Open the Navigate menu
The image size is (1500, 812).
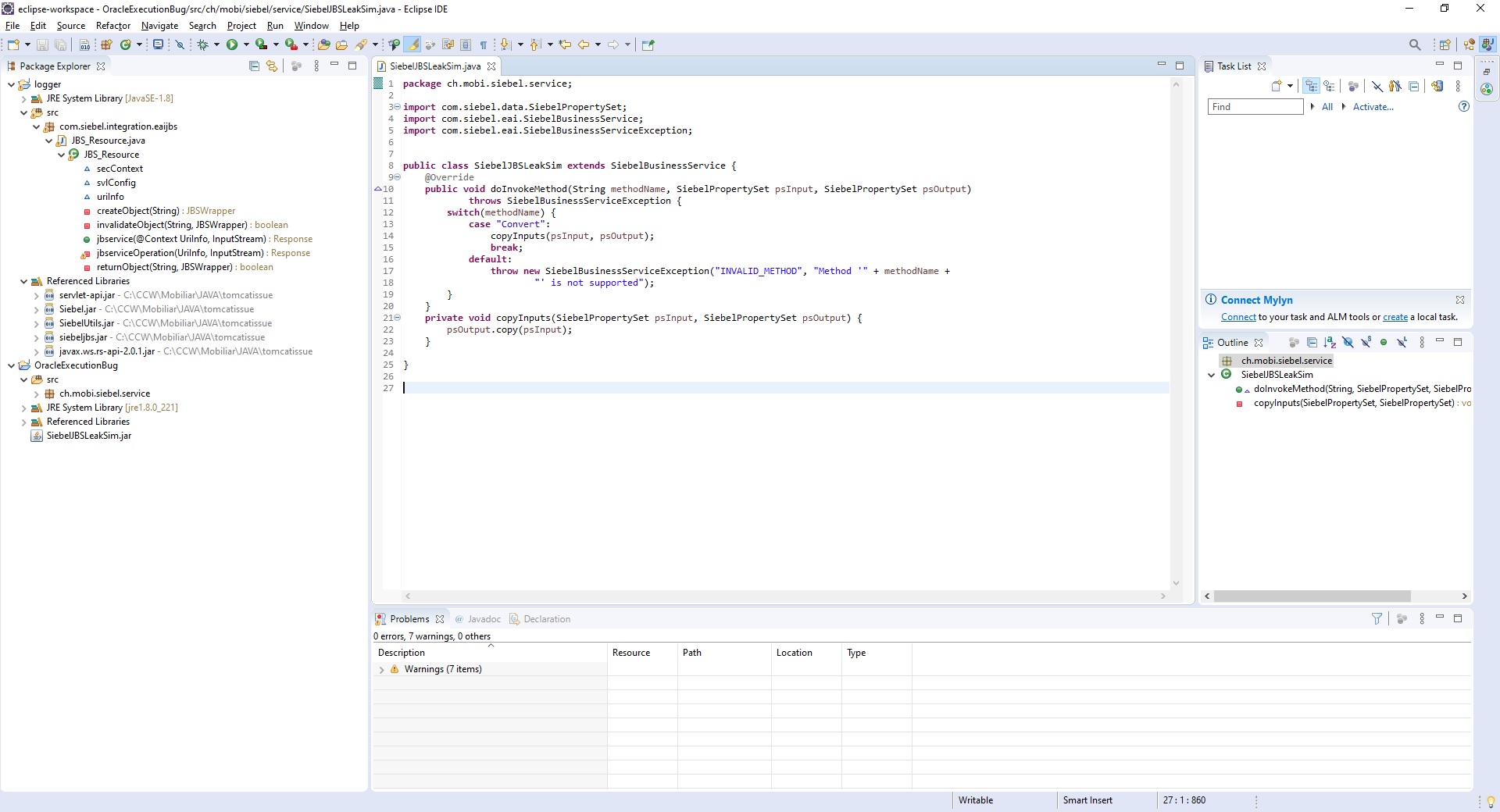(x=159, y=26)
